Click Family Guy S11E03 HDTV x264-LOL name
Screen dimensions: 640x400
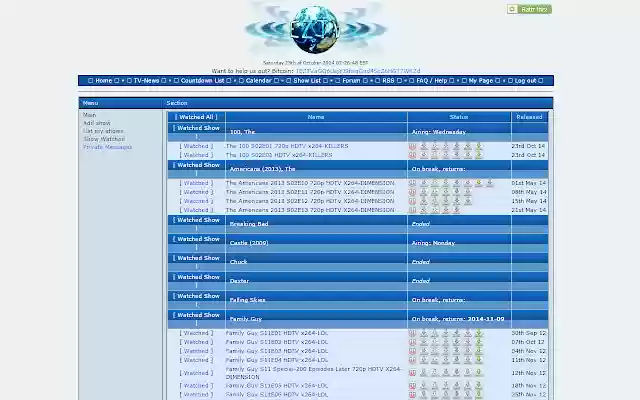(x=277, y=351)
